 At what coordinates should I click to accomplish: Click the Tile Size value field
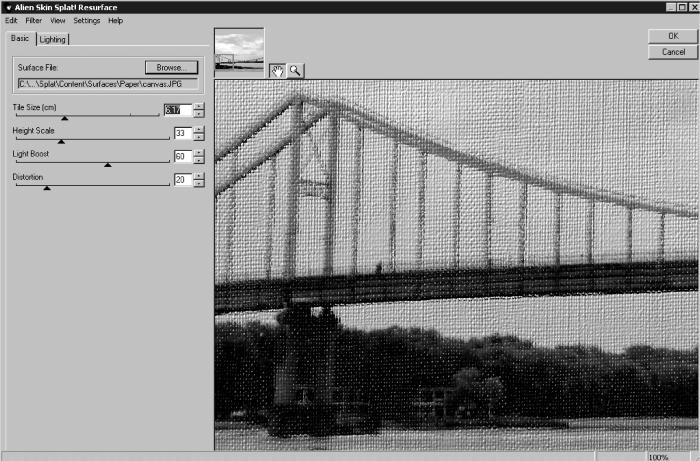(178, 110)
